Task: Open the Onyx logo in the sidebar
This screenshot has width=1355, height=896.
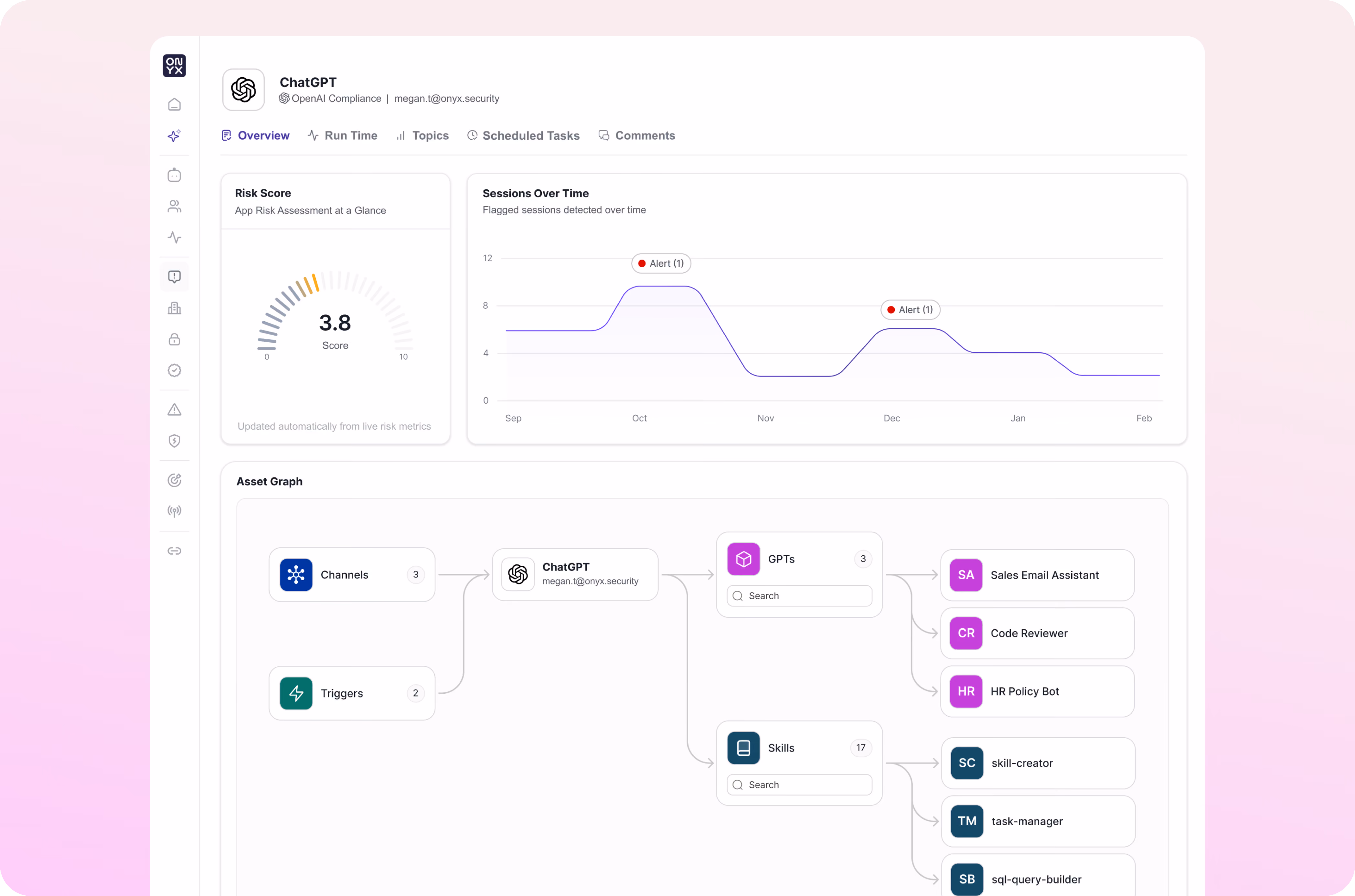Action: [x=174, y=66]
